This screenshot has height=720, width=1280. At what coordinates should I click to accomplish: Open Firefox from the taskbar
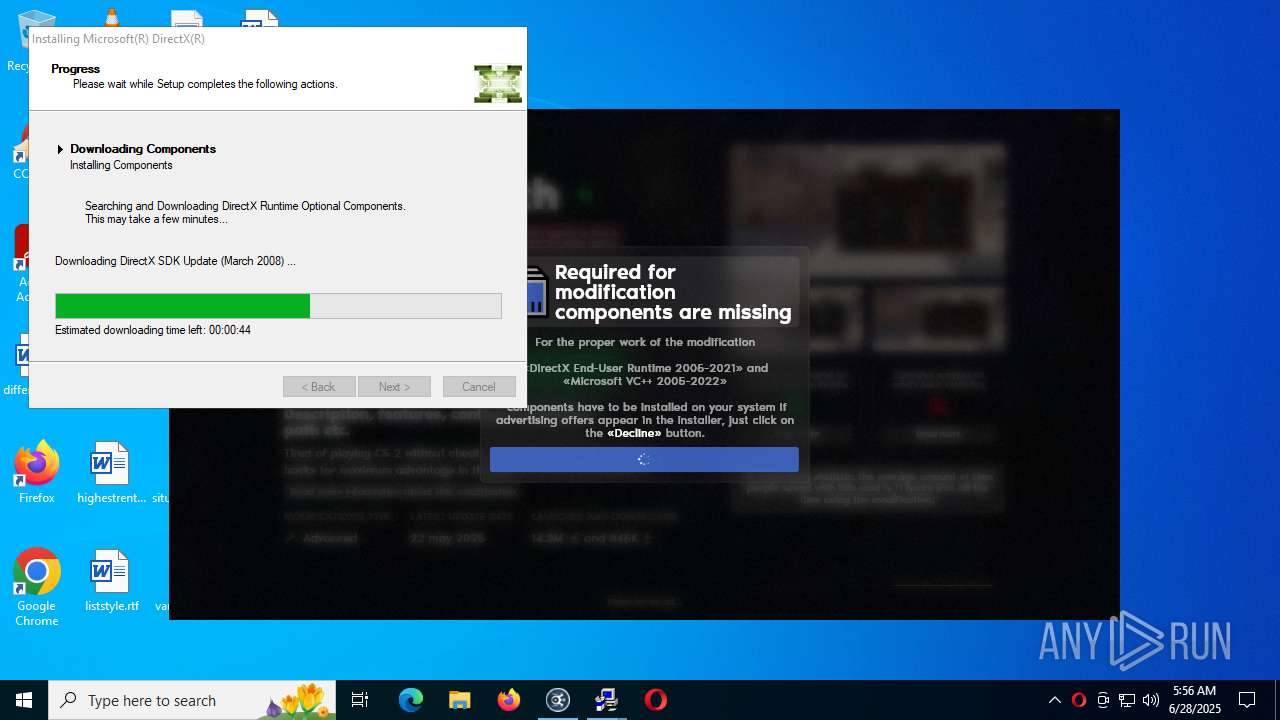(509, 700)
